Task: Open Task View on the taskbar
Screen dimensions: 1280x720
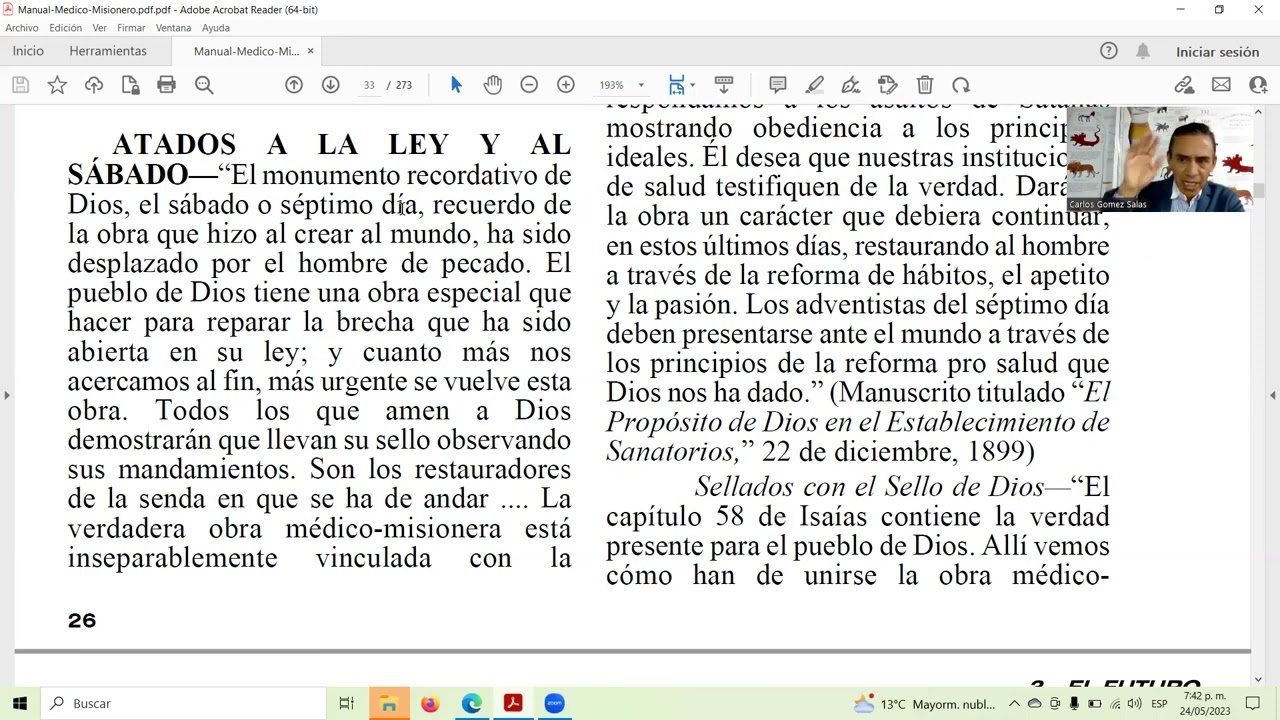Action: tap(346, 703)
